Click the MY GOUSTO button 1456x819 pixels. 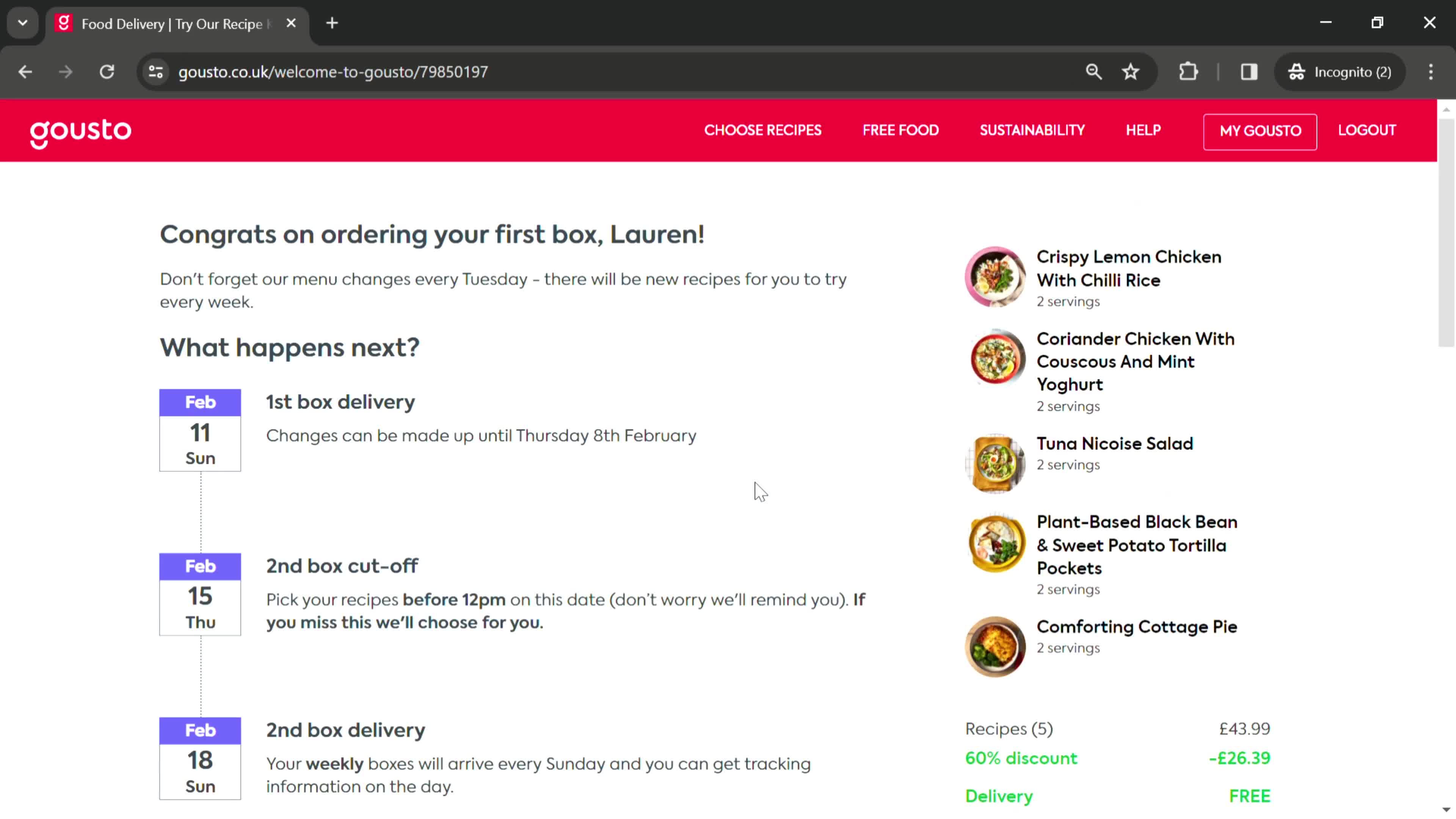click(1261, 130)
